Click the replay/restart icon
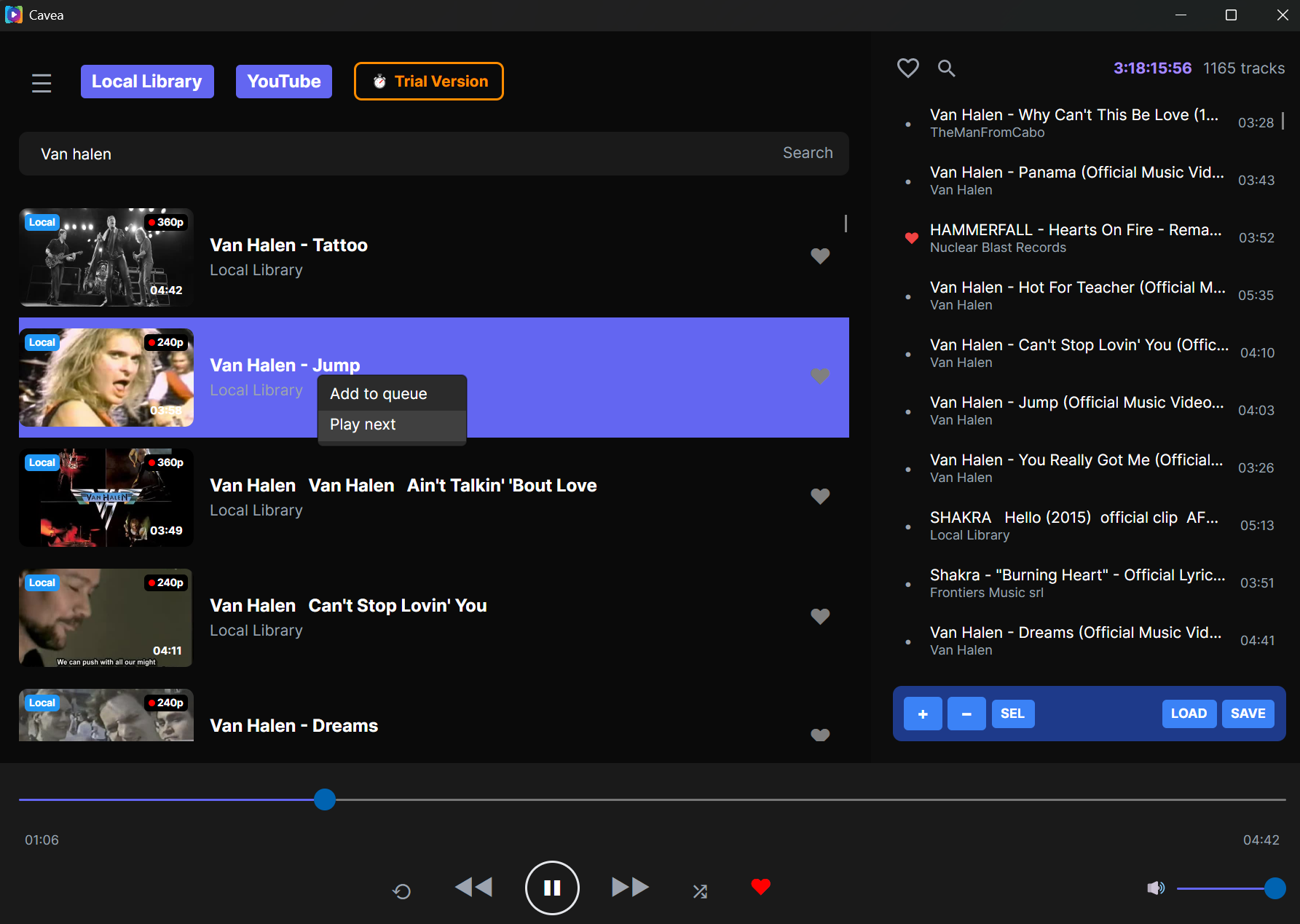The width and height of the screenshot is (1300, 924). [401, 891]
